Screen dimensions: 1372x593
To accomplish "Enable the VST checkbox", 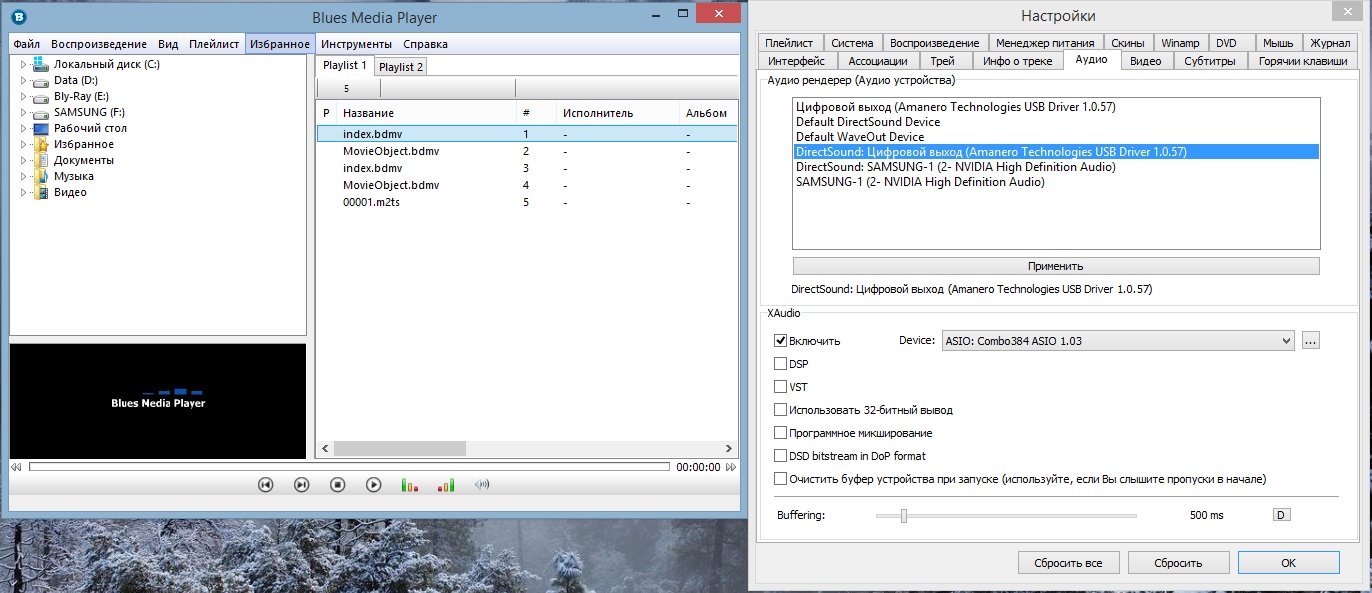I will [x=780, y=387].
